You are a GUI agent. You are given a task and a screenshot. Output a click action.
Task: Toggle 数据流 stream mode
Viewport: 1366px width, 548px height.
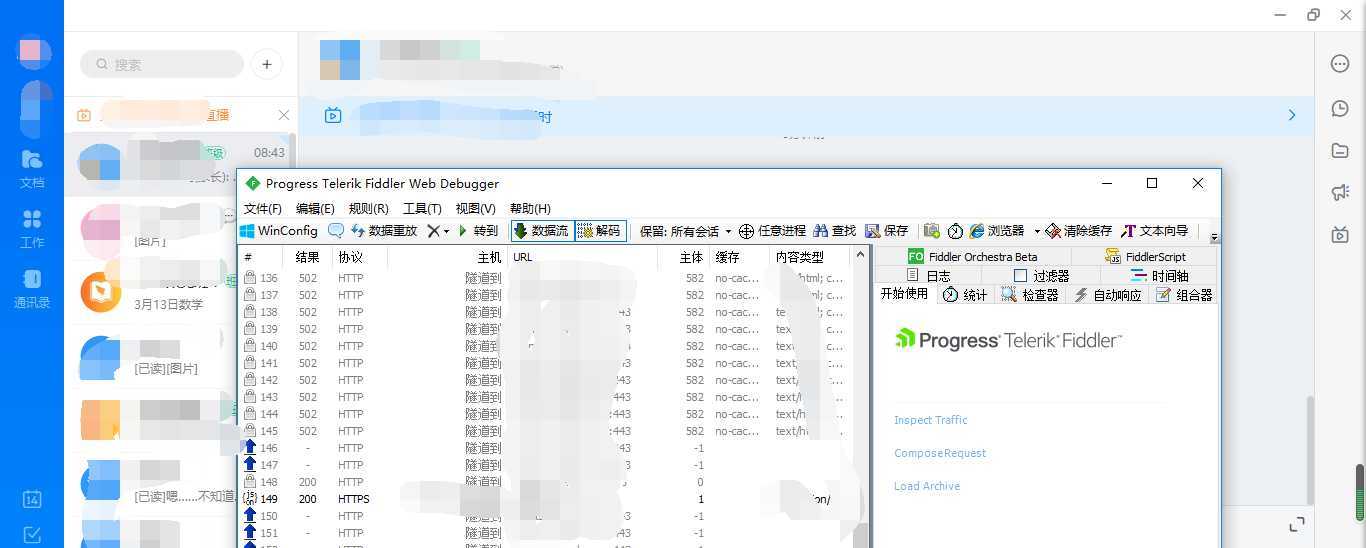pyautogui.click(x=542, y=231)
